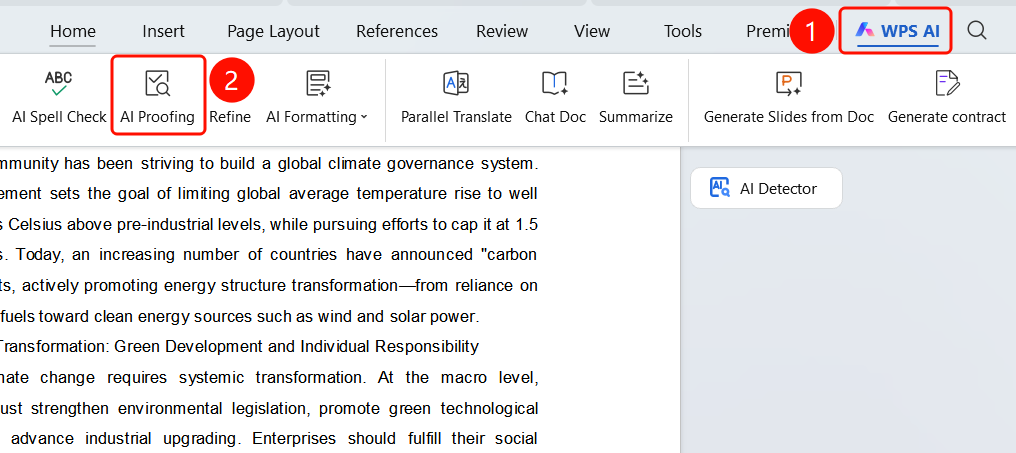Open the References tab
The height and width of the screenshot is (453, 1016).
397,31
